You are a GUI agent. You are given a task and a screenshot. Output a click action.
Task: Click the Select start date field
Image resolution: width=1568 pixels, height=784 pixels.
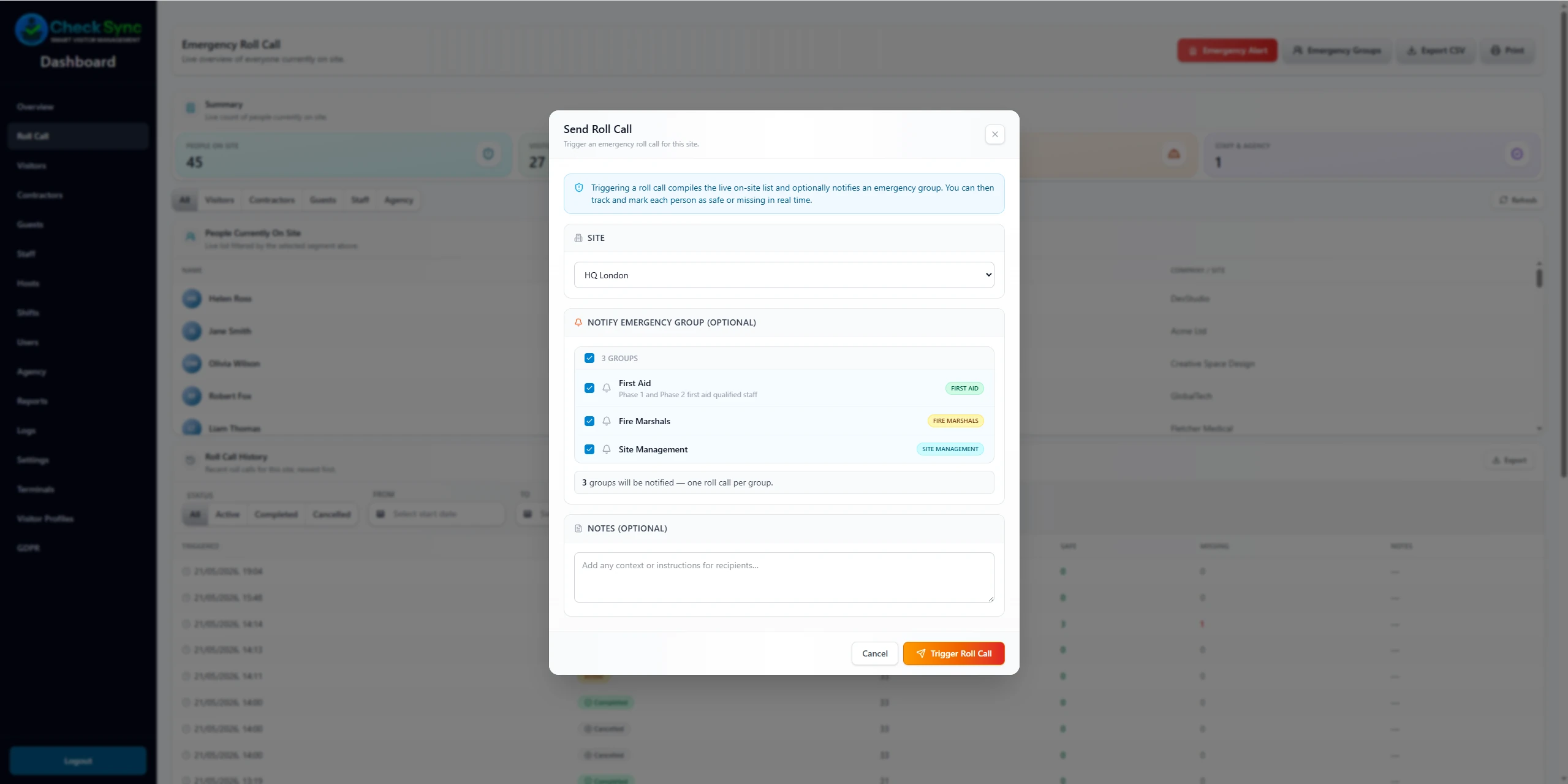pos(437,514)
